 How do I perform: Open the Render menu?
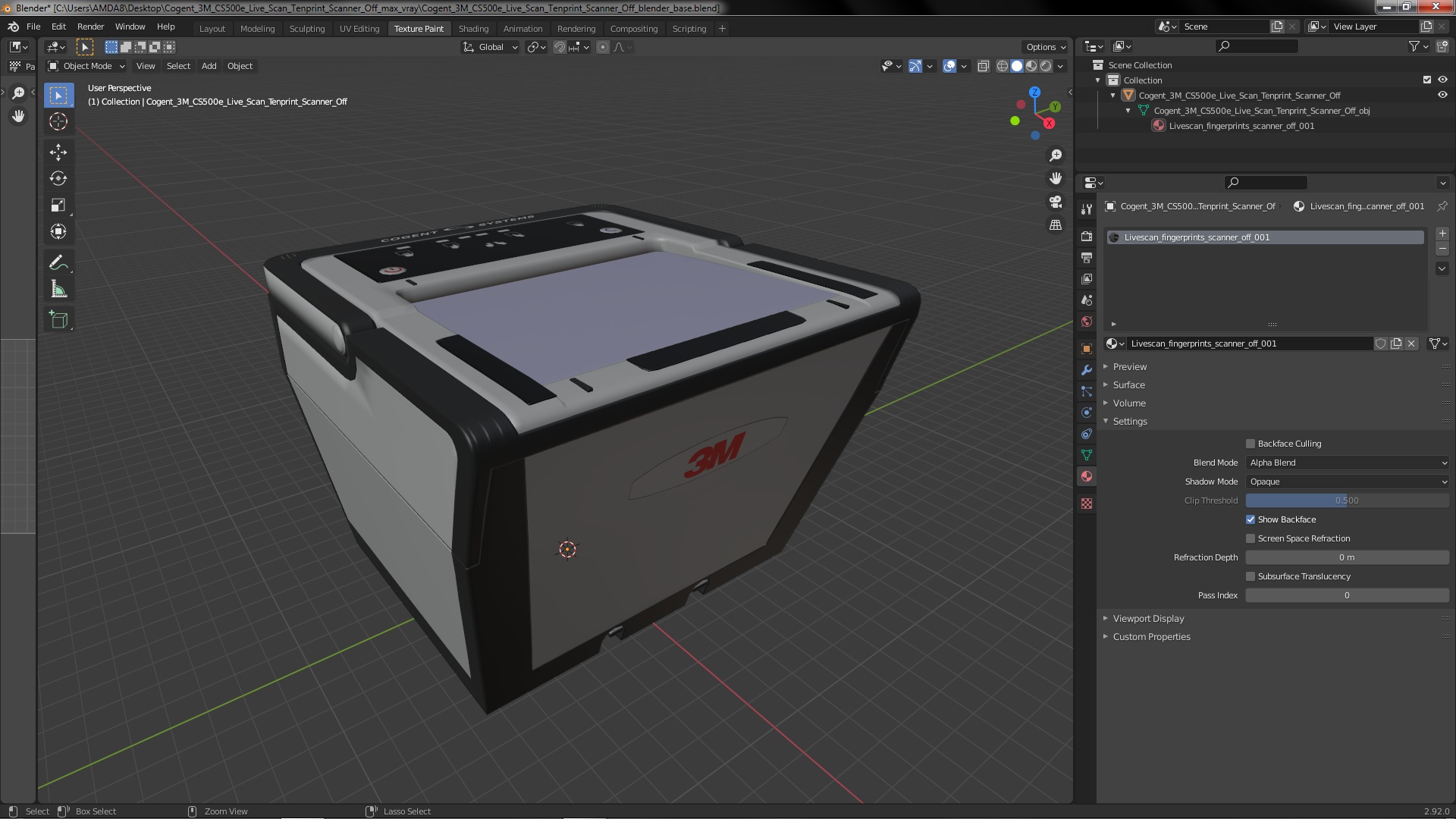[90, 27]
